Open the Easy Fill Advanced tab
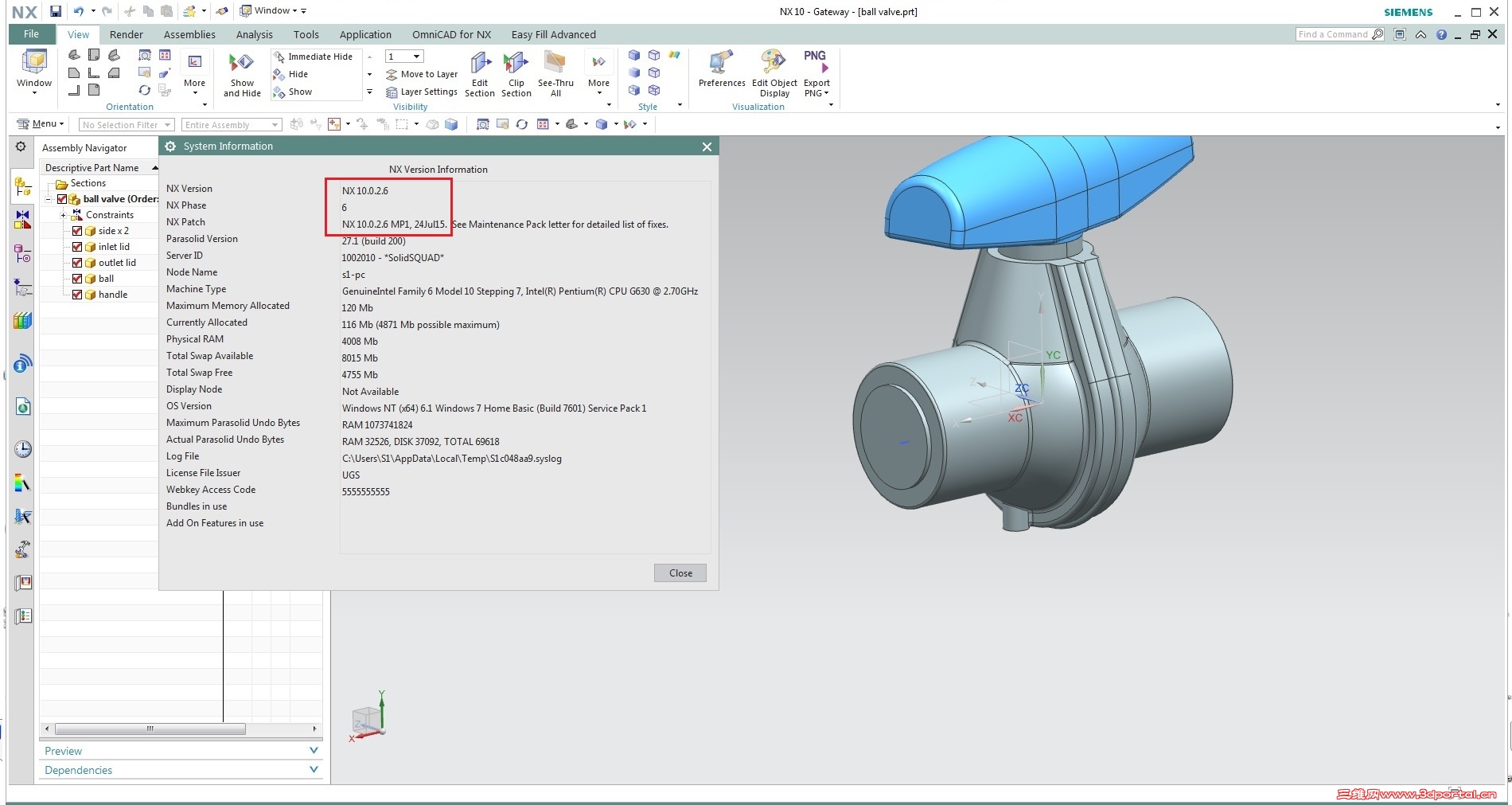1512x805 pixels. click(x=554, y=34)
